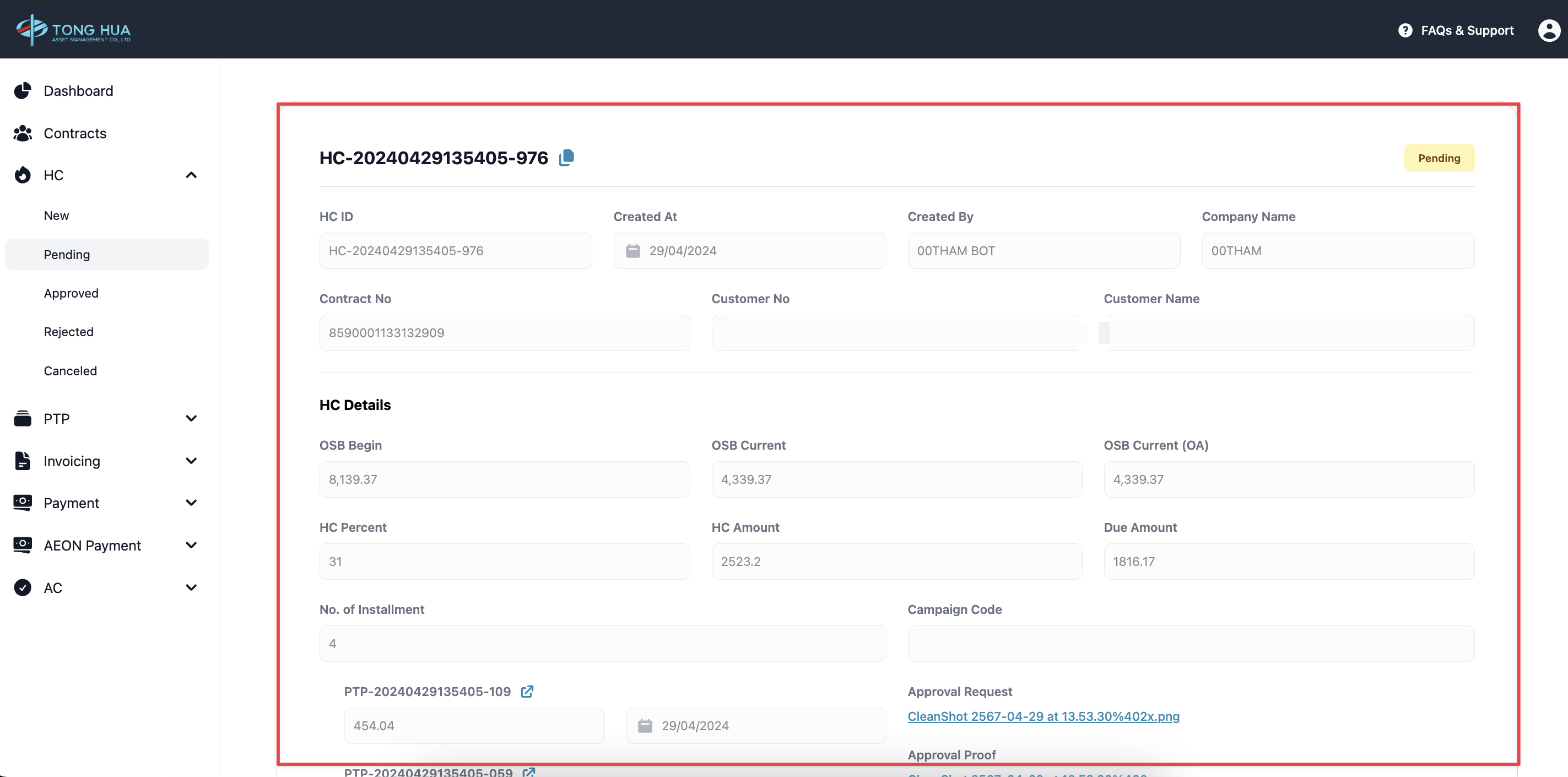The height and width of the screenshot is (777, 1568).
Task: Click the Invoicing document icon
Action: pyautogui.click(x=23, y=461)
